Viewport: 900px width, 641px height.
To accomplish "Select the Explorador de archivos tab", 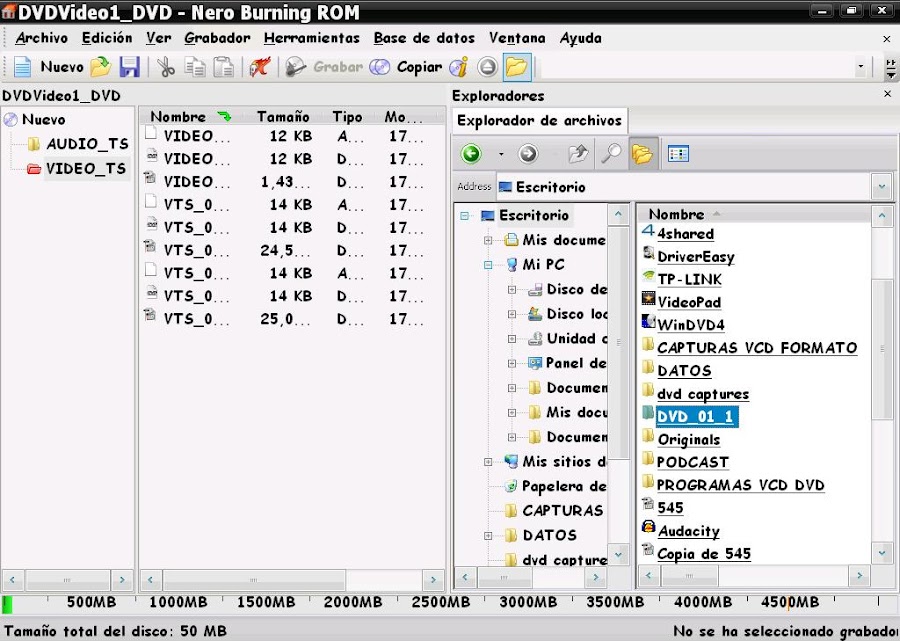I will coord(540,121).
